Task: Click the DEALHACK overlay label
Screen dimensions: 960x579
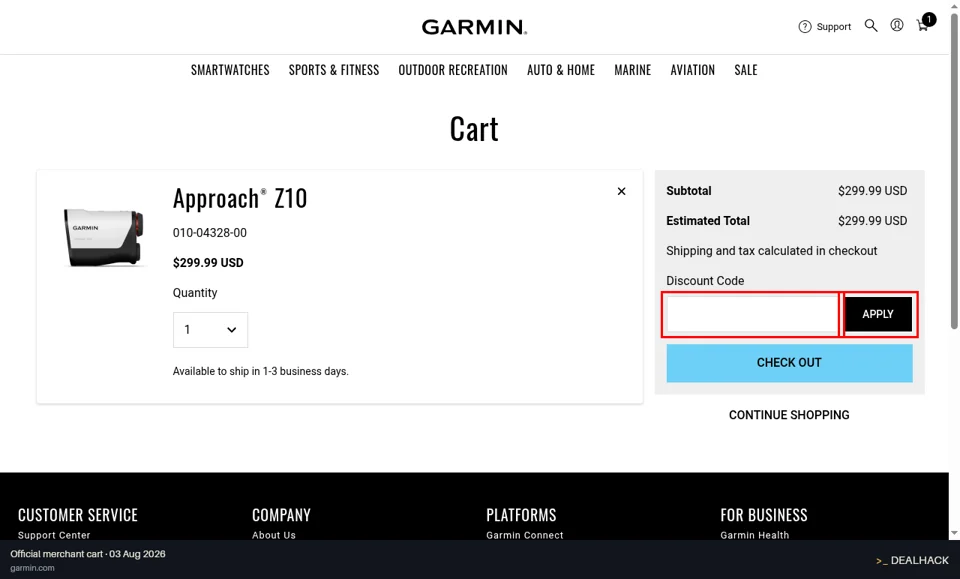Action: (912, 560)
